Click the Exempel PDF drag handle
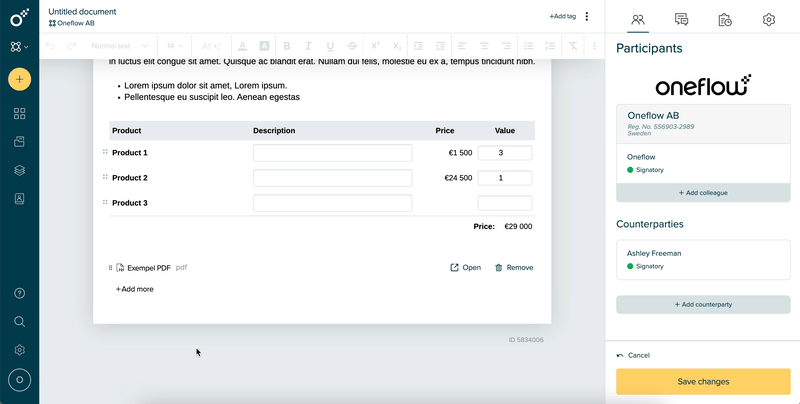Screen dimensions: 800x404 (x=110, y=268)
